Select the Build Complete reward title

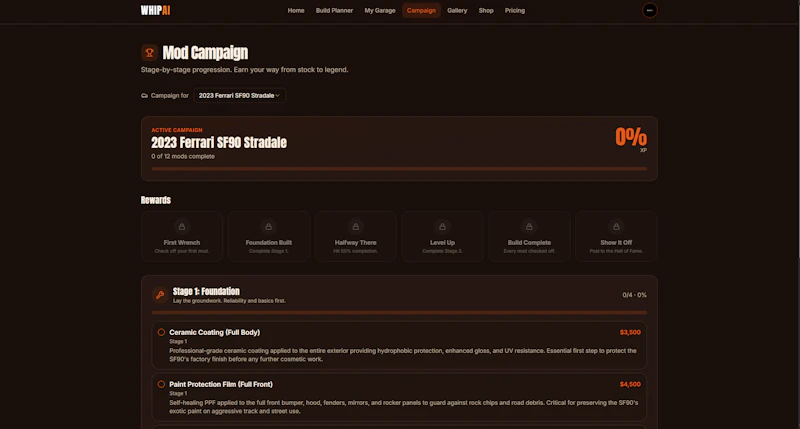click(x=529, y=243)
